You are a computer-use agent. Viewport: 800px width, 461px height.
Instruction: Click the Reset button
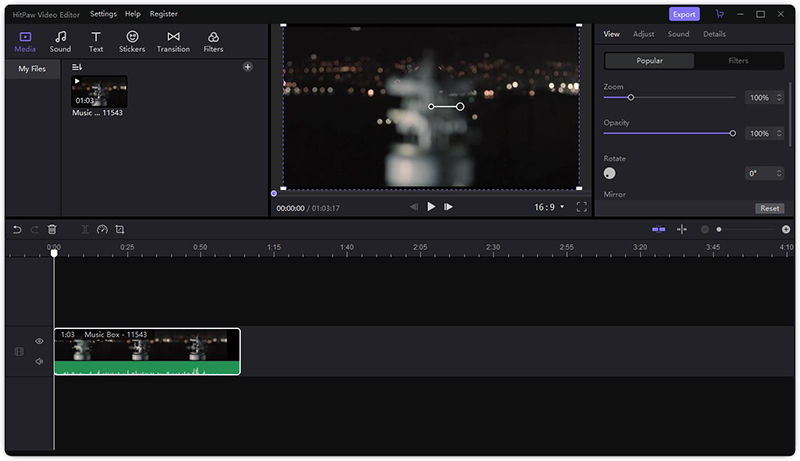tap(769, 208)
